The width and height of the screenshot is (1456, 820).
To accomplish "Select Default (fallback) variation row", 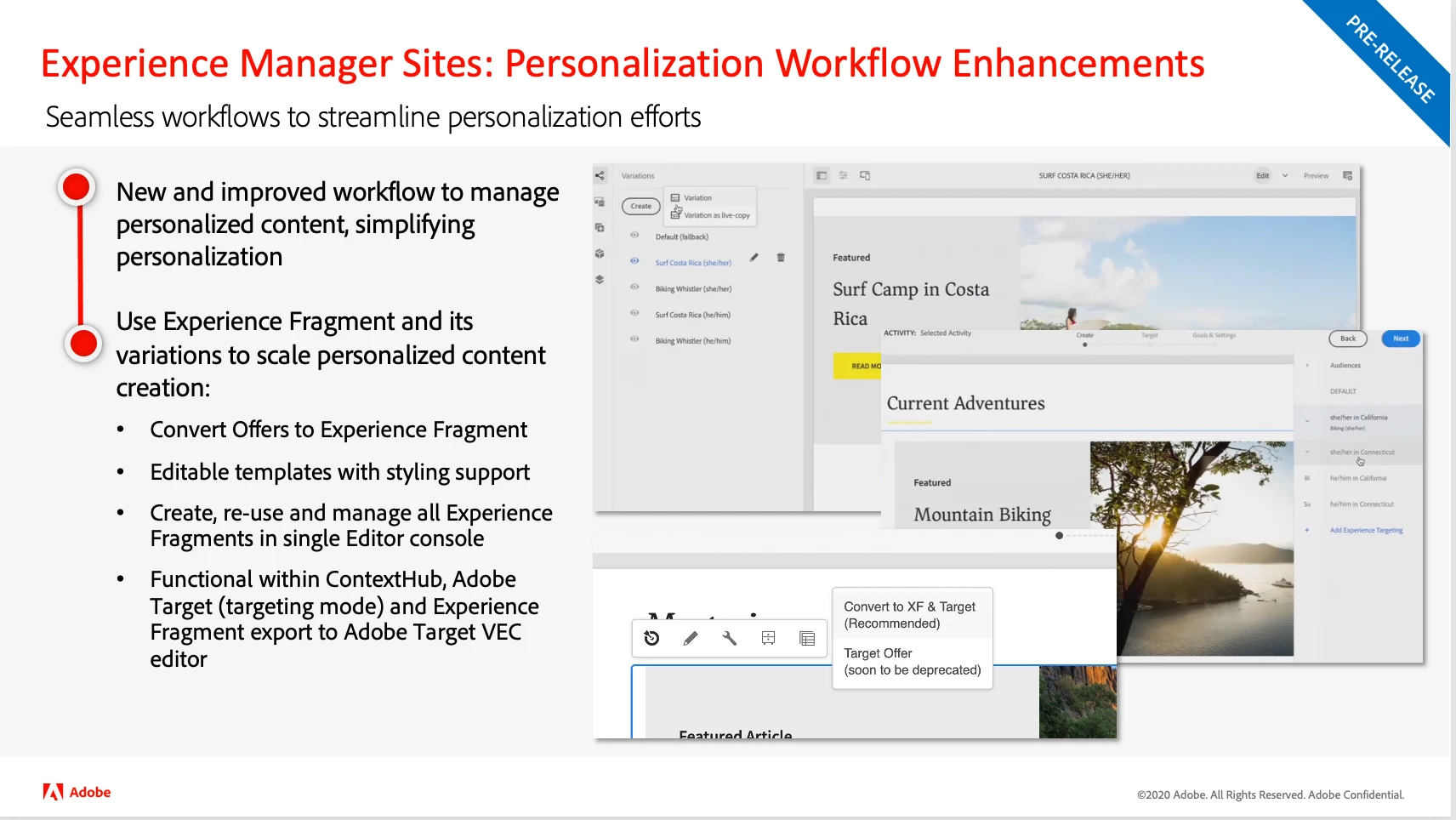I will [x=681, y=236].
